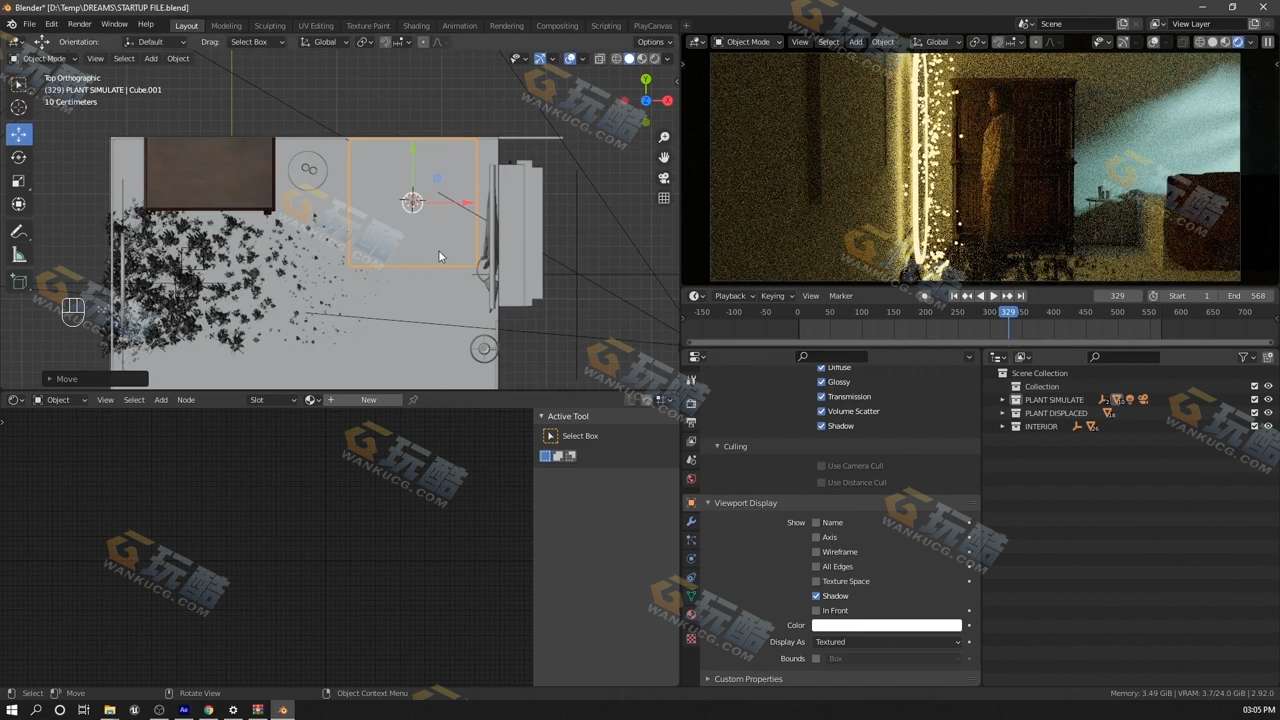
Task: Open Render properties tab
Action: 691,403
